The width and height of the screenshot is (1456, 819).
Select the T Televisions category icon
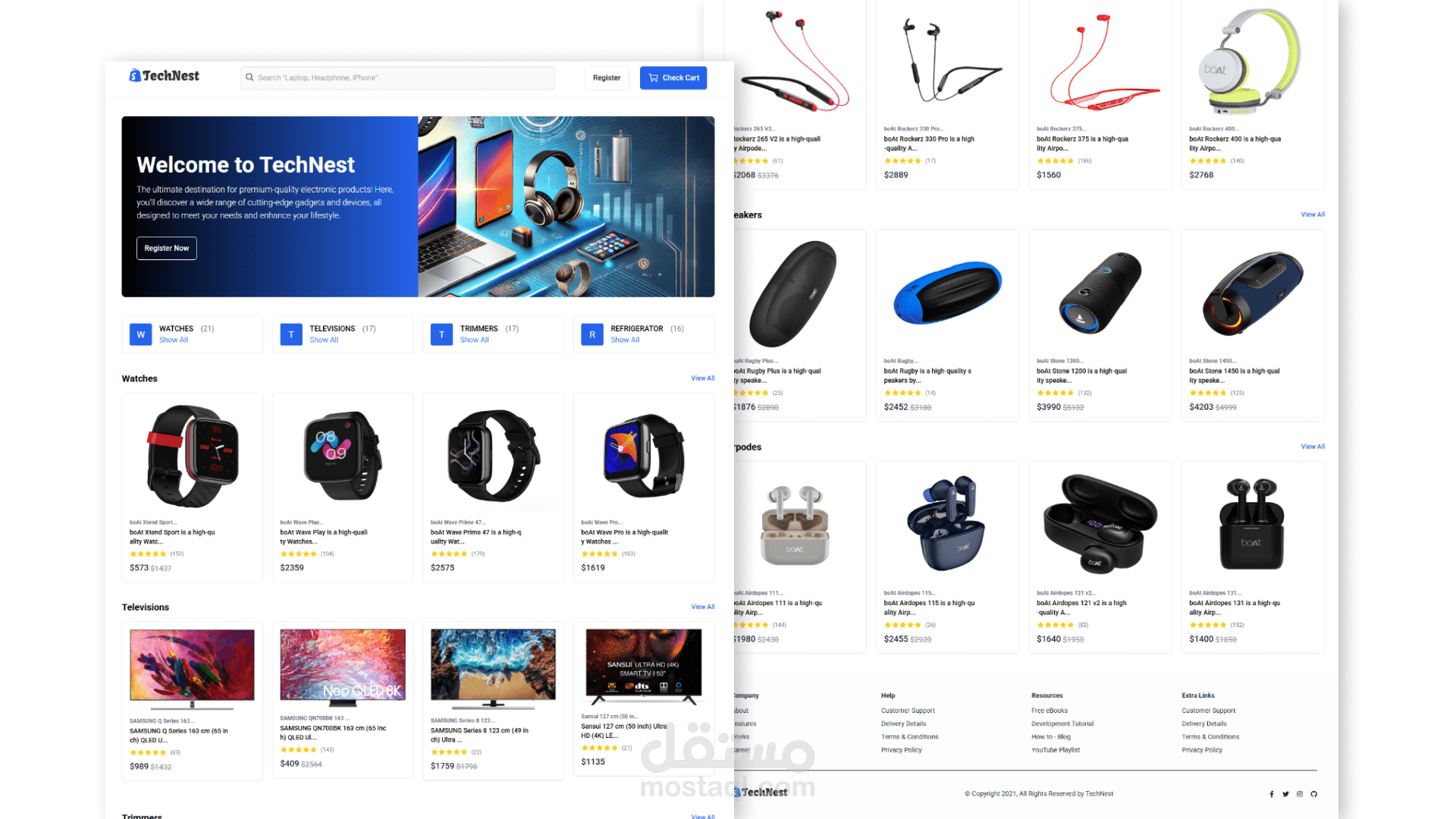[x=291, y=334]
